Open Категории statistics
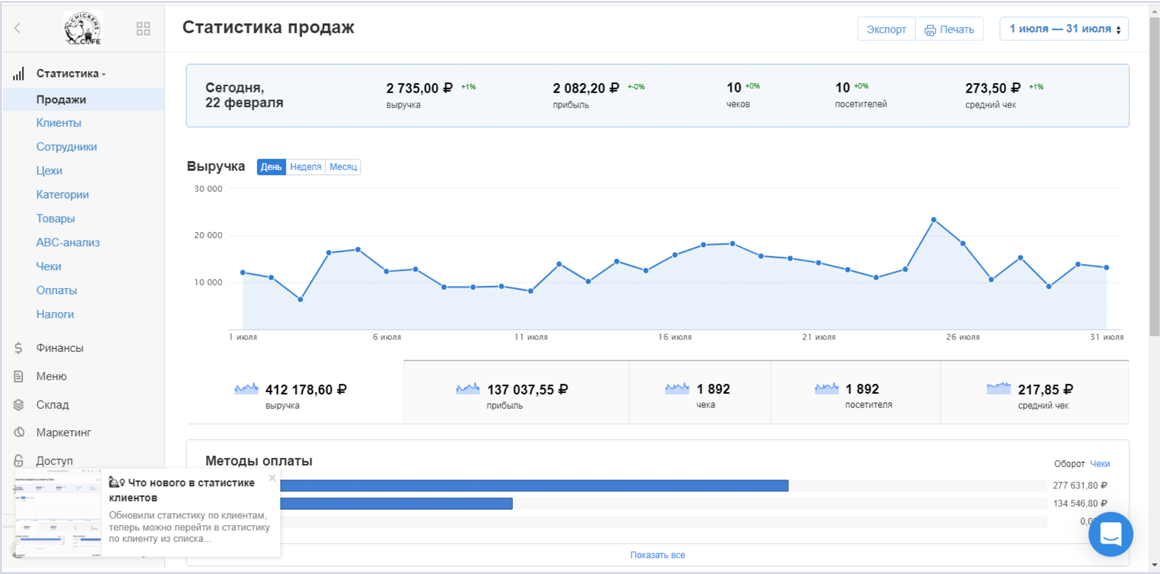This screenshot has width=1160, height=574. coord(62,195)
